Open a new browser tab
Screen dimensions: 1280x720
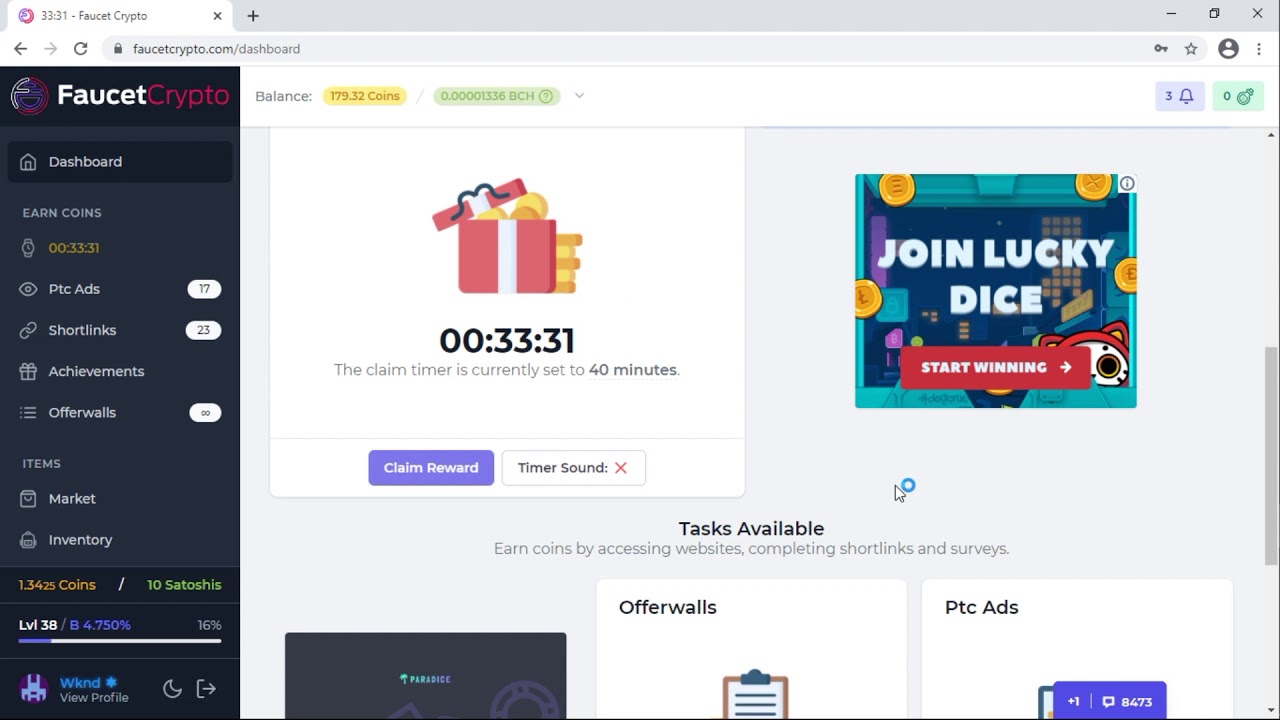[253, 16]
